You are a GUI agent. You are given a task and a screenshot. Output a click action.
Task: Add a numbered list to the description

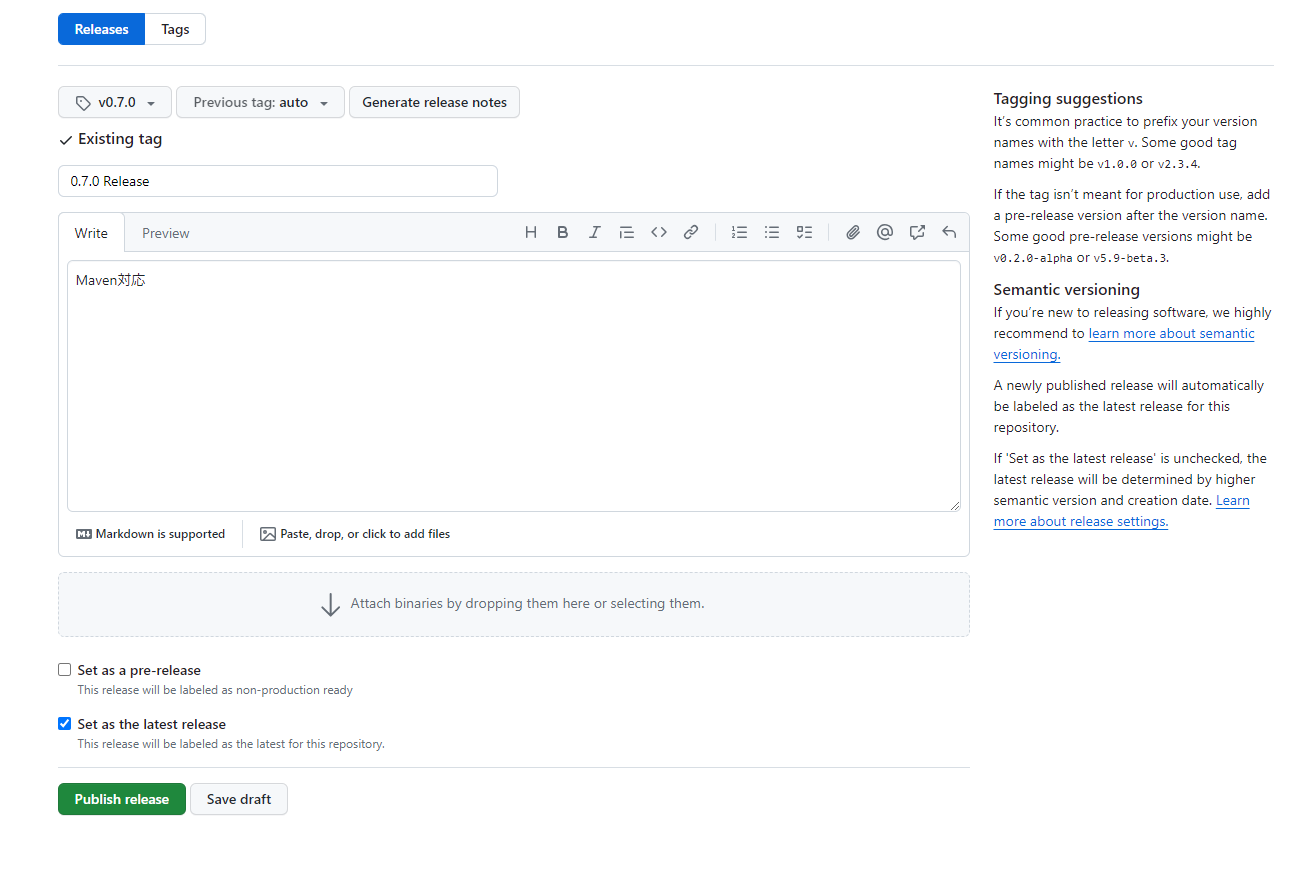pos(739,231)
